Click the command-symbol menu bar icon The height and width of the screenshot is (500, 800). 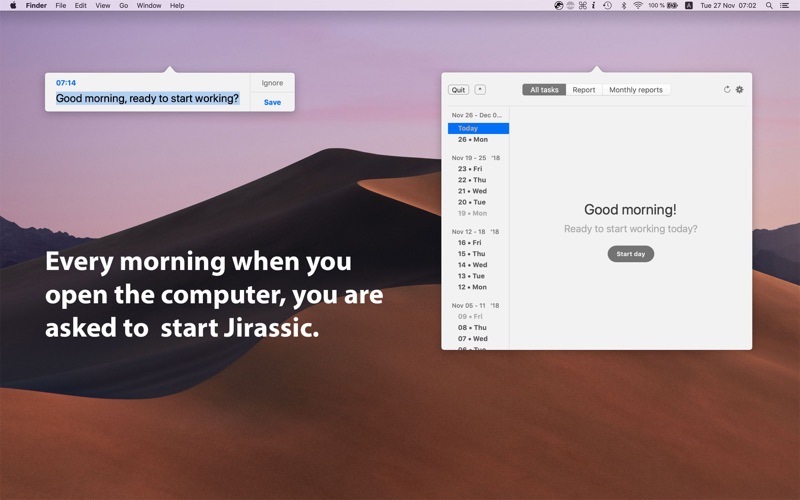(x=582, y=6)
